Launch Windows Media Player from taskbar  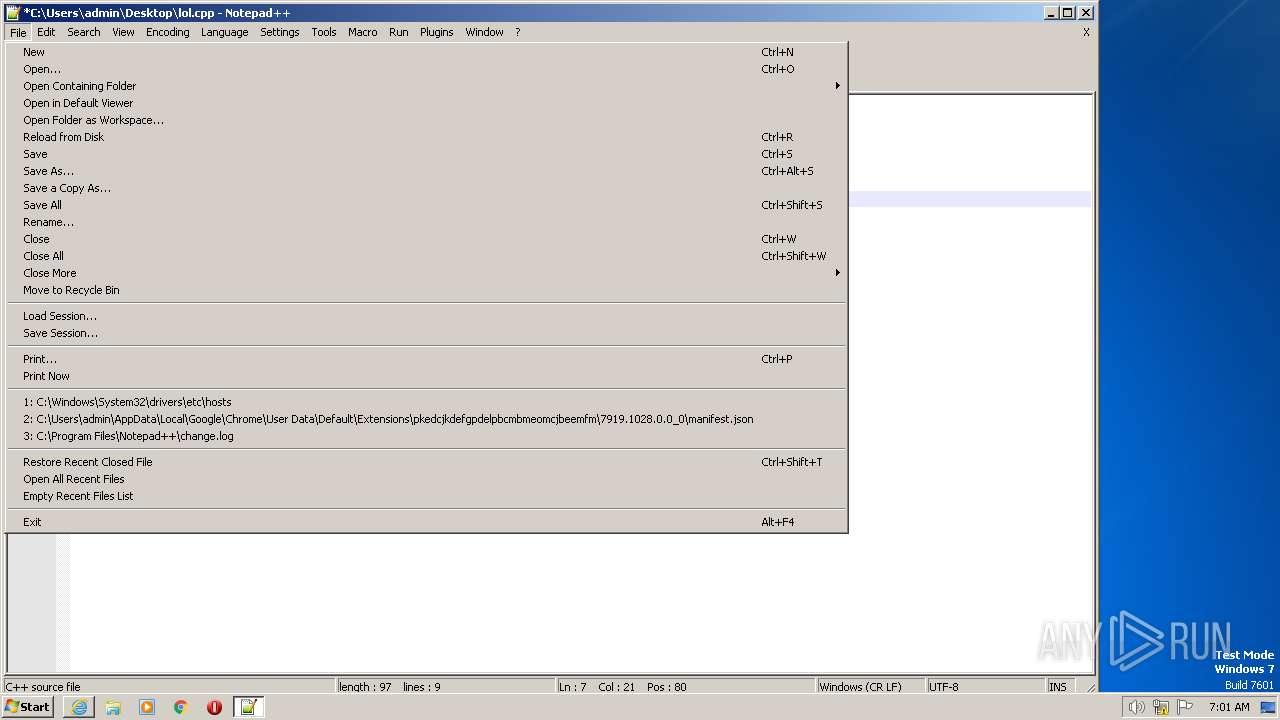point(147,707)
